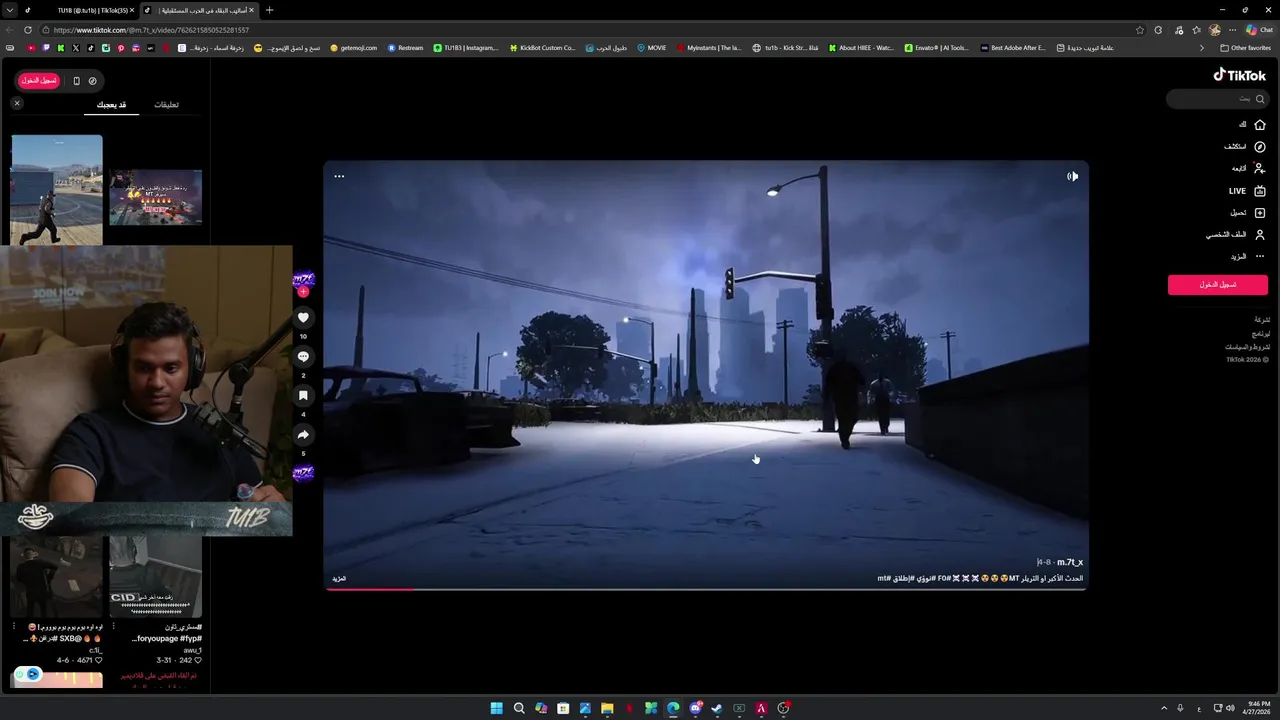
Task: Open File Explorer from the taskbar
Action: (607, 708)
